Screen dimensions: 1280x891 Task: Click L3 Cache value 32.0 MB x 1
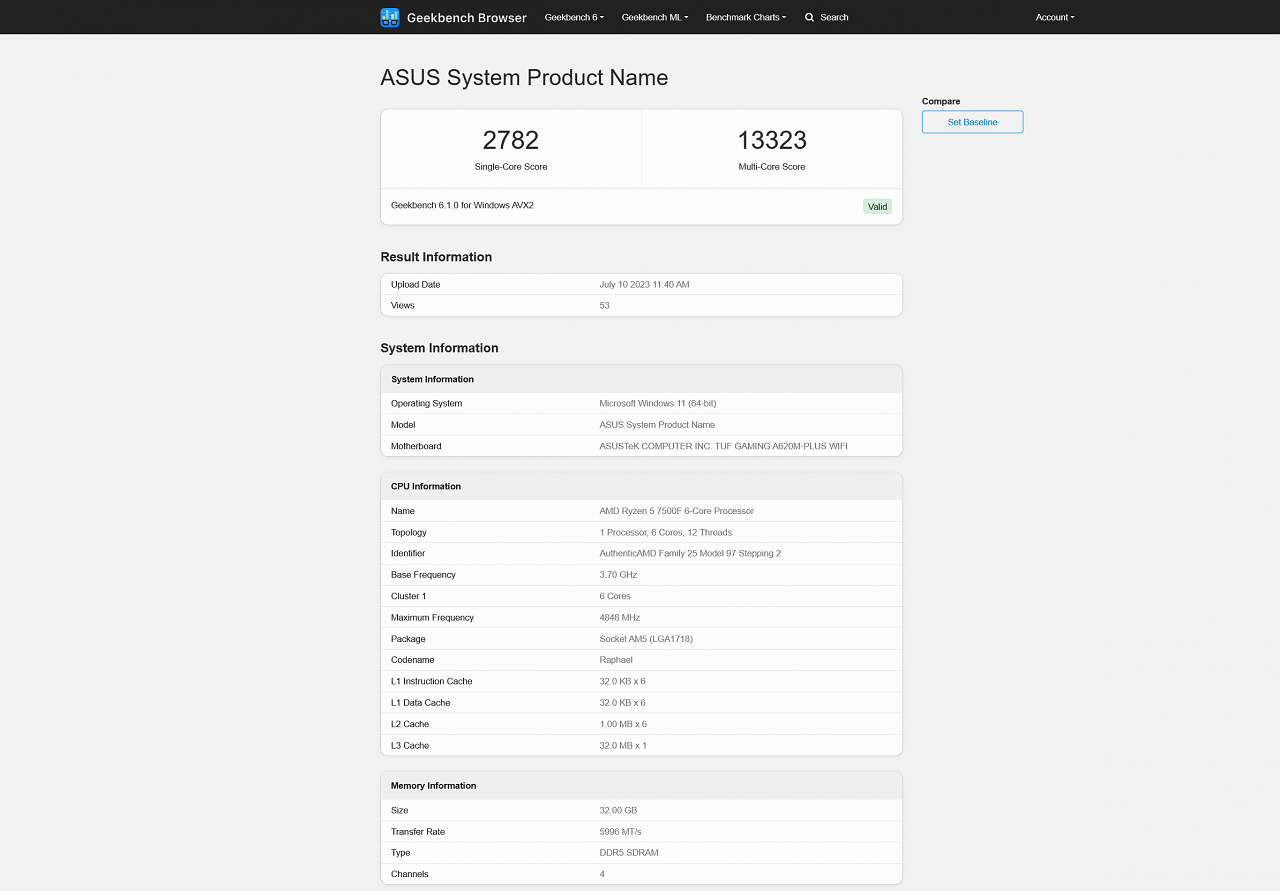(x=623, y=746)
